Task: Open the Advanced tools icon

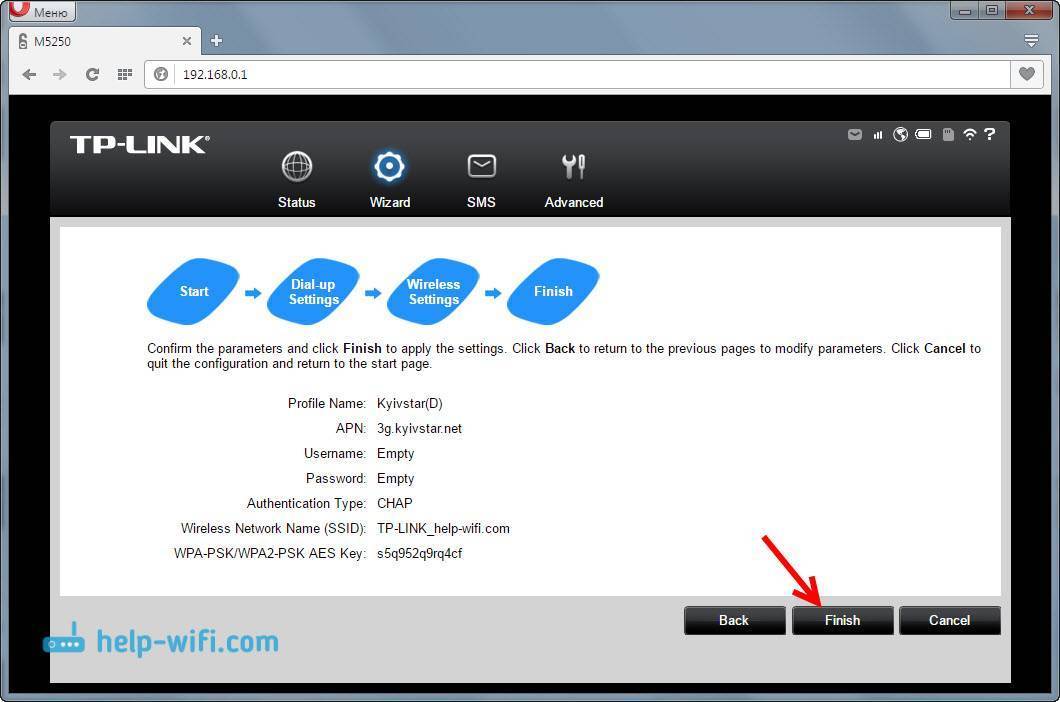Action: tap(573, 166)
